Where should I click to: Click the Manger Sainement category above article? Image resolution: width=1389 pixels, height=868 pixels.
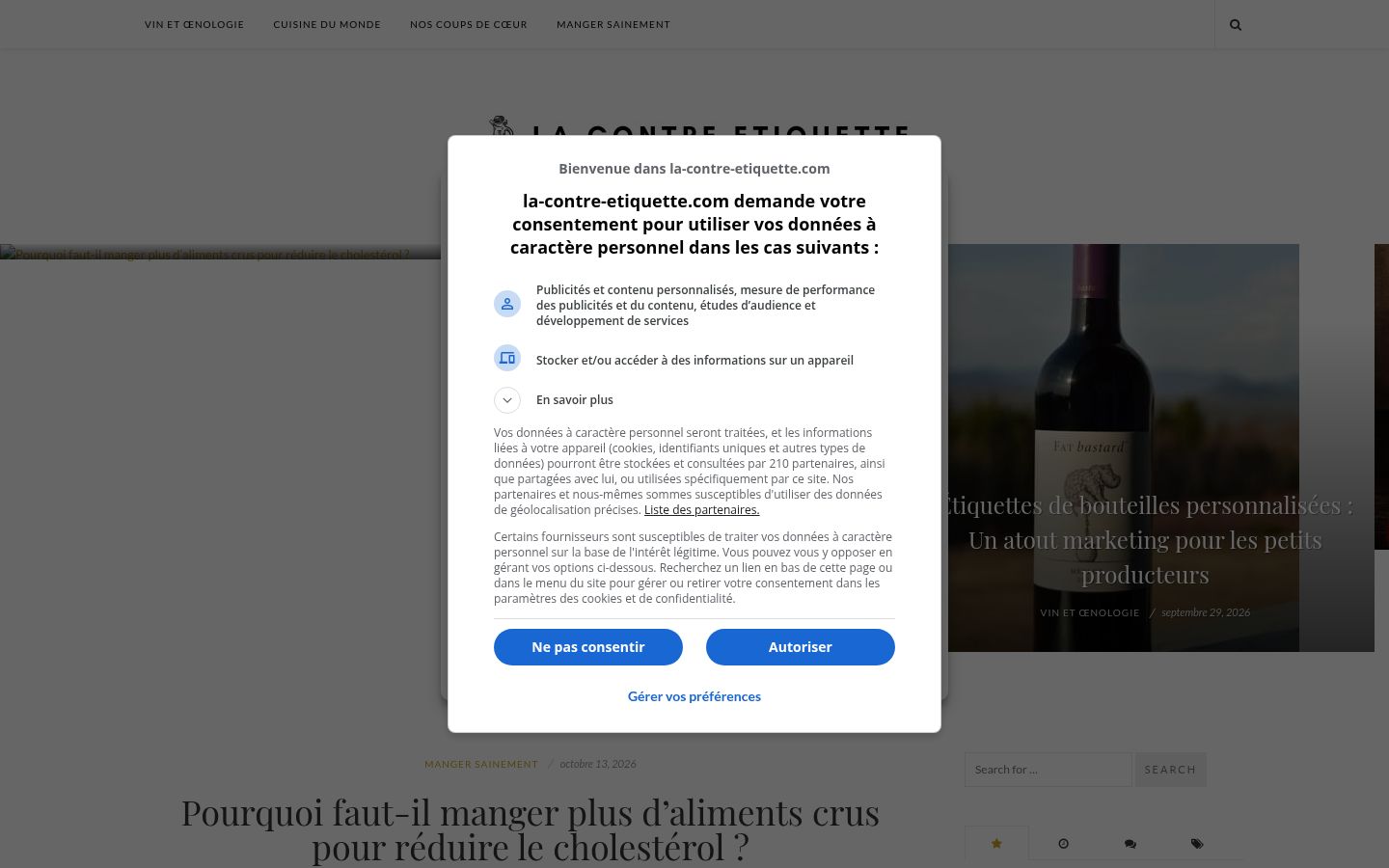[x=481, y=764]
